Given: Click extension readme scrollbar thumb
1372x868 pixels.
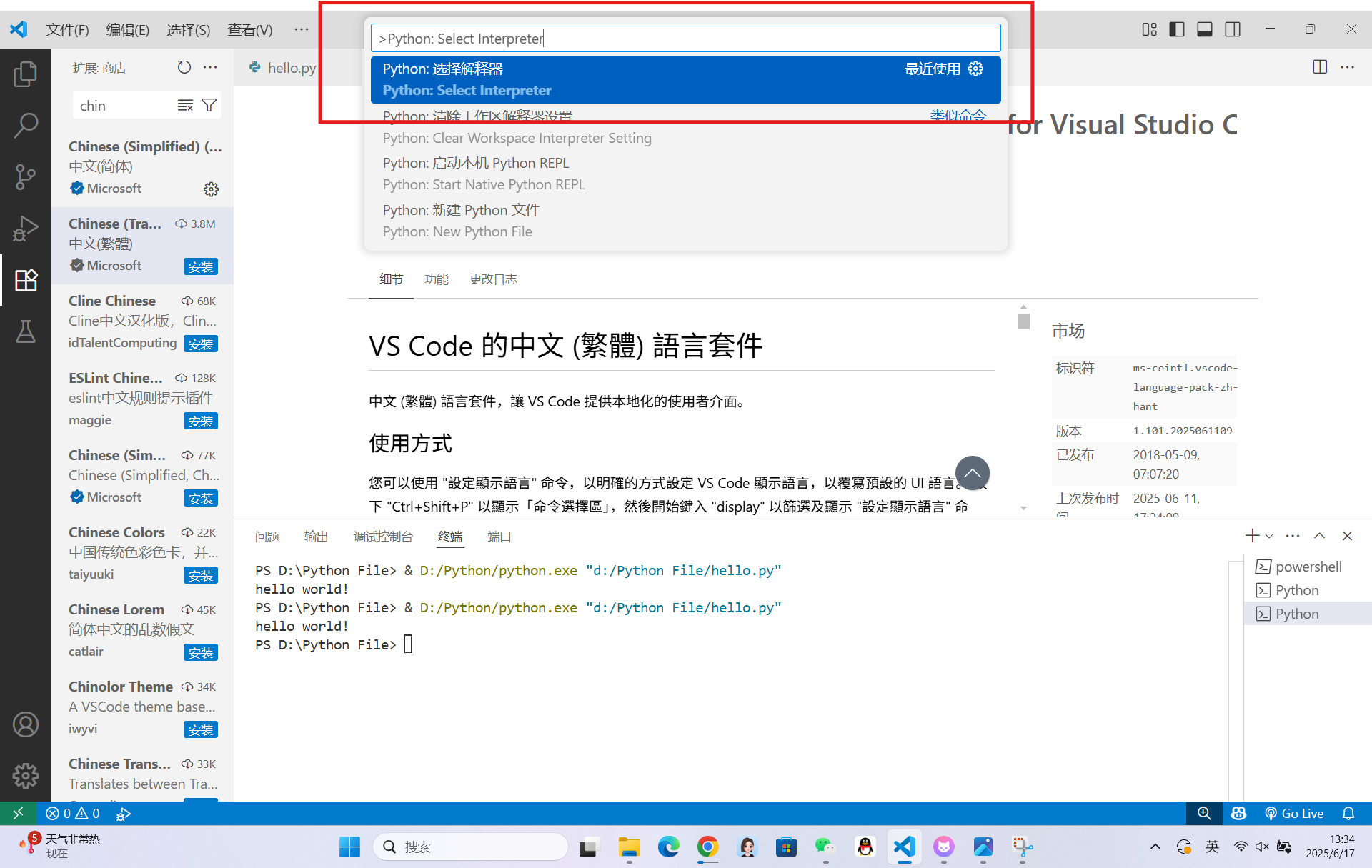Looking at the screenshot, I should point(1023,321).
